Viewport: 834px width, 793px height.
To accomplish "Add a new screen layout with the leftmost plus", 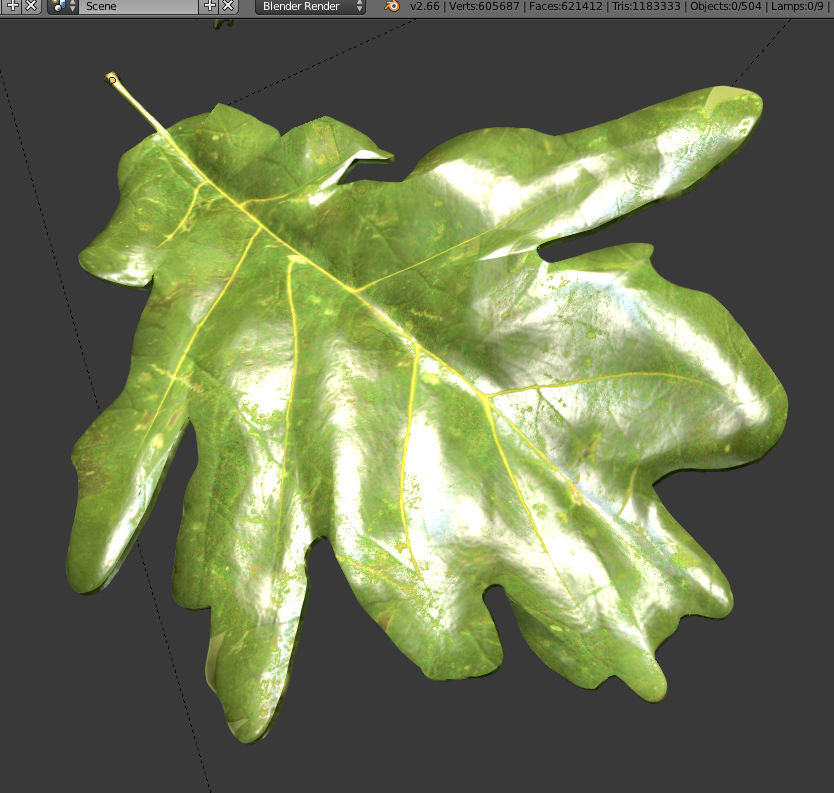I will pos(13,6).
